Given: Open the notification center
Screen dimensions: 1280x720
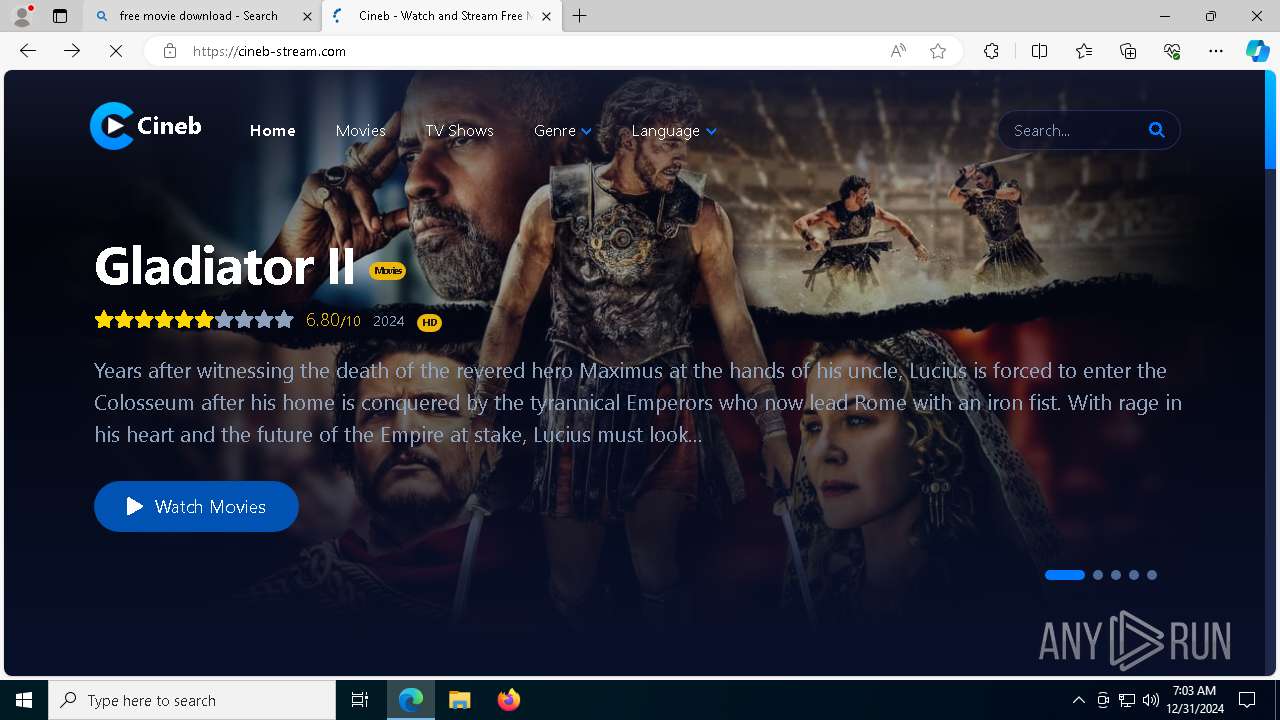Looking at the screenshot, I should [1247, 700].
